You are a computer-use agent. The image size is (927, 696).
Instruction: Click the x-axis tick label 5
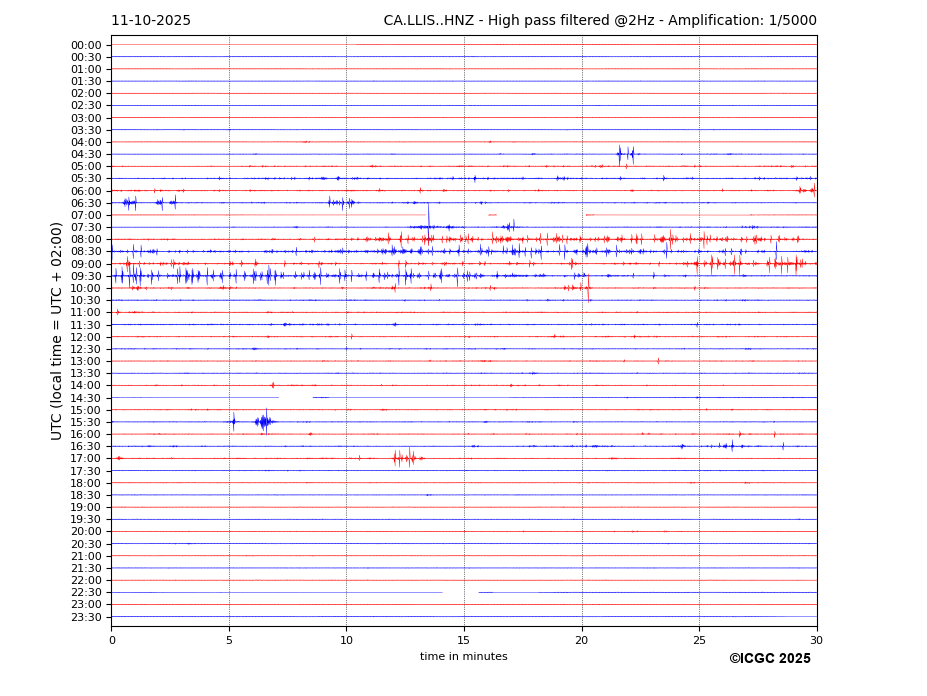pyautogui.click(x=229, y=640)
